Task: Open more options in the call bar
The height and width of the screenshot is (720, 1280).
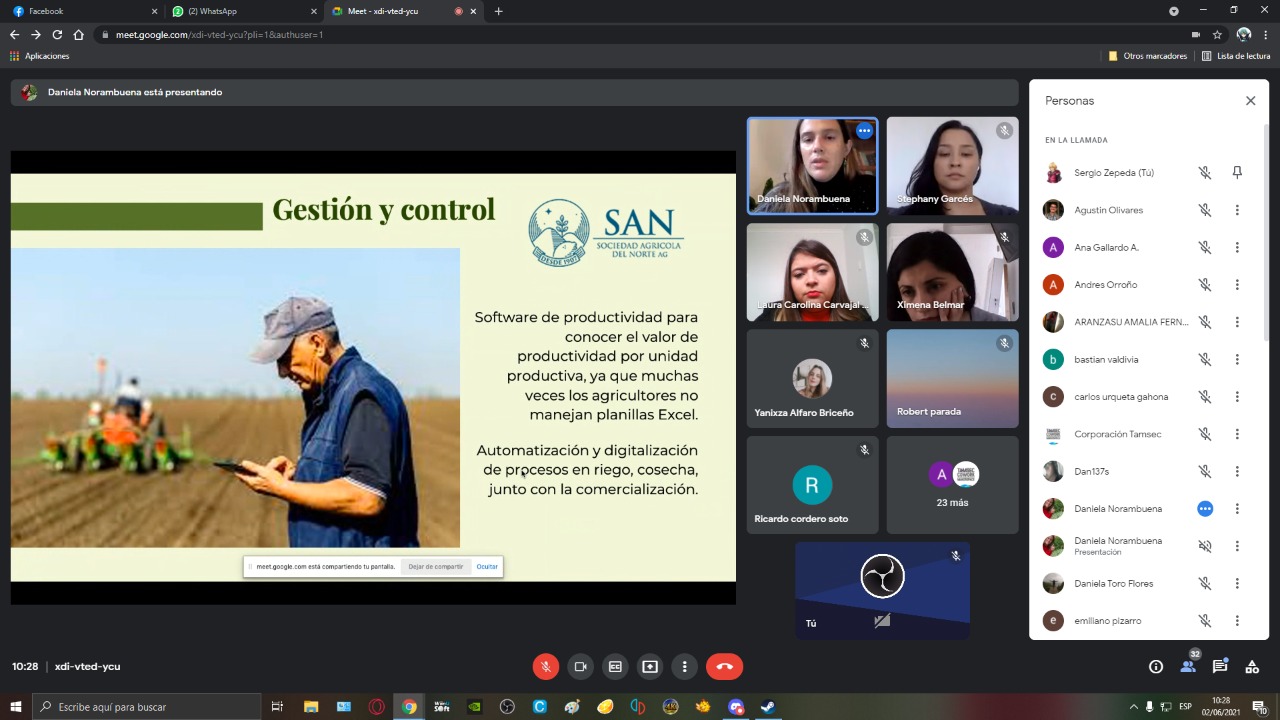Action: coord(685,667)
